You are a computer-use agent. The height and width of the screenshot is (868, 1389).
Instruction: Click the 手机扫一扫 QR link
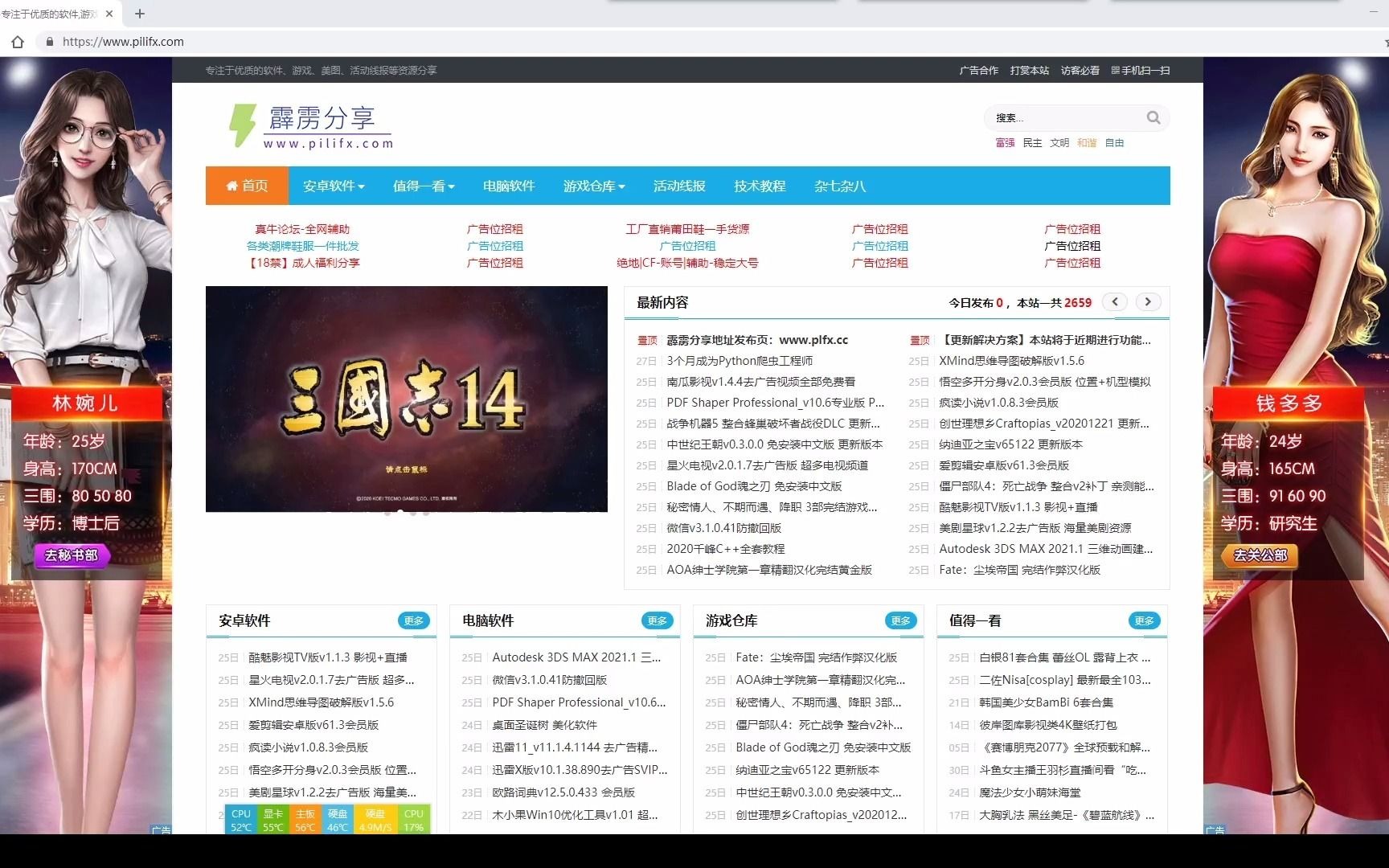click(x=1141, y=71)
